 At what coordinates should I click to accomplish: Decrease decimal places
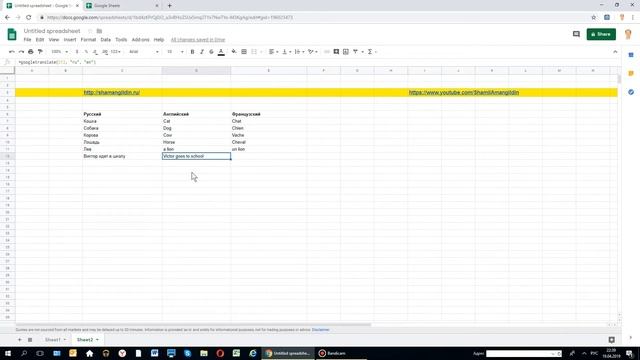point(95,52)
